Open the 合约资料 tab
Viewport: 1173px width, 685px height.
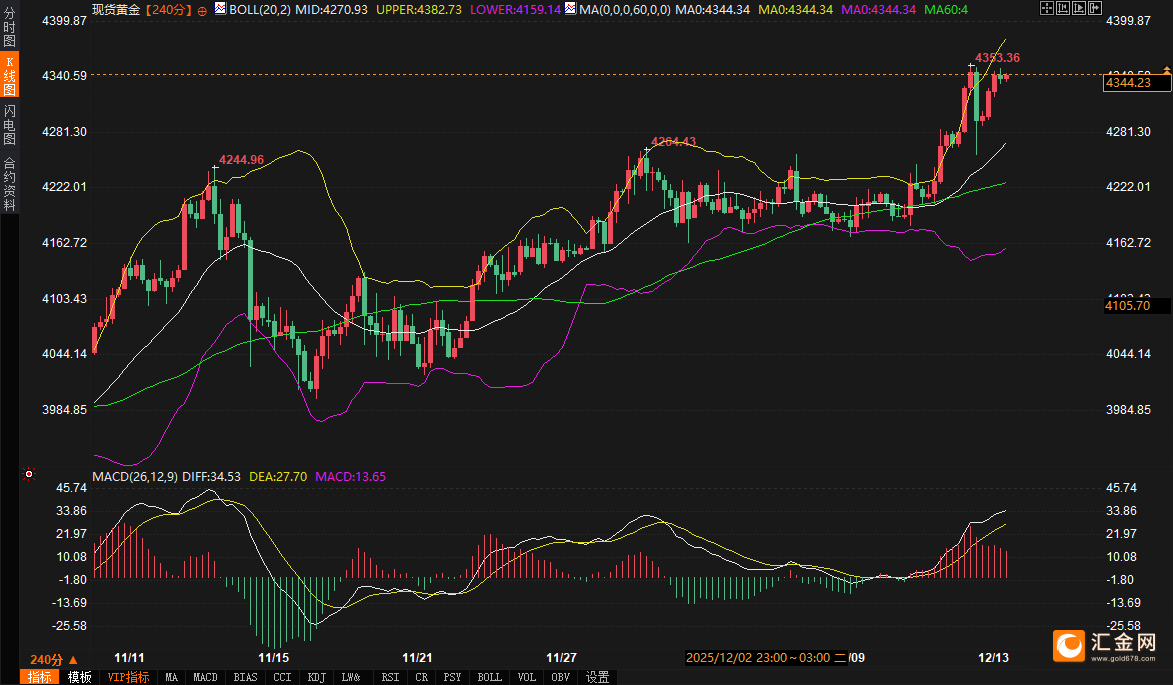9,183
